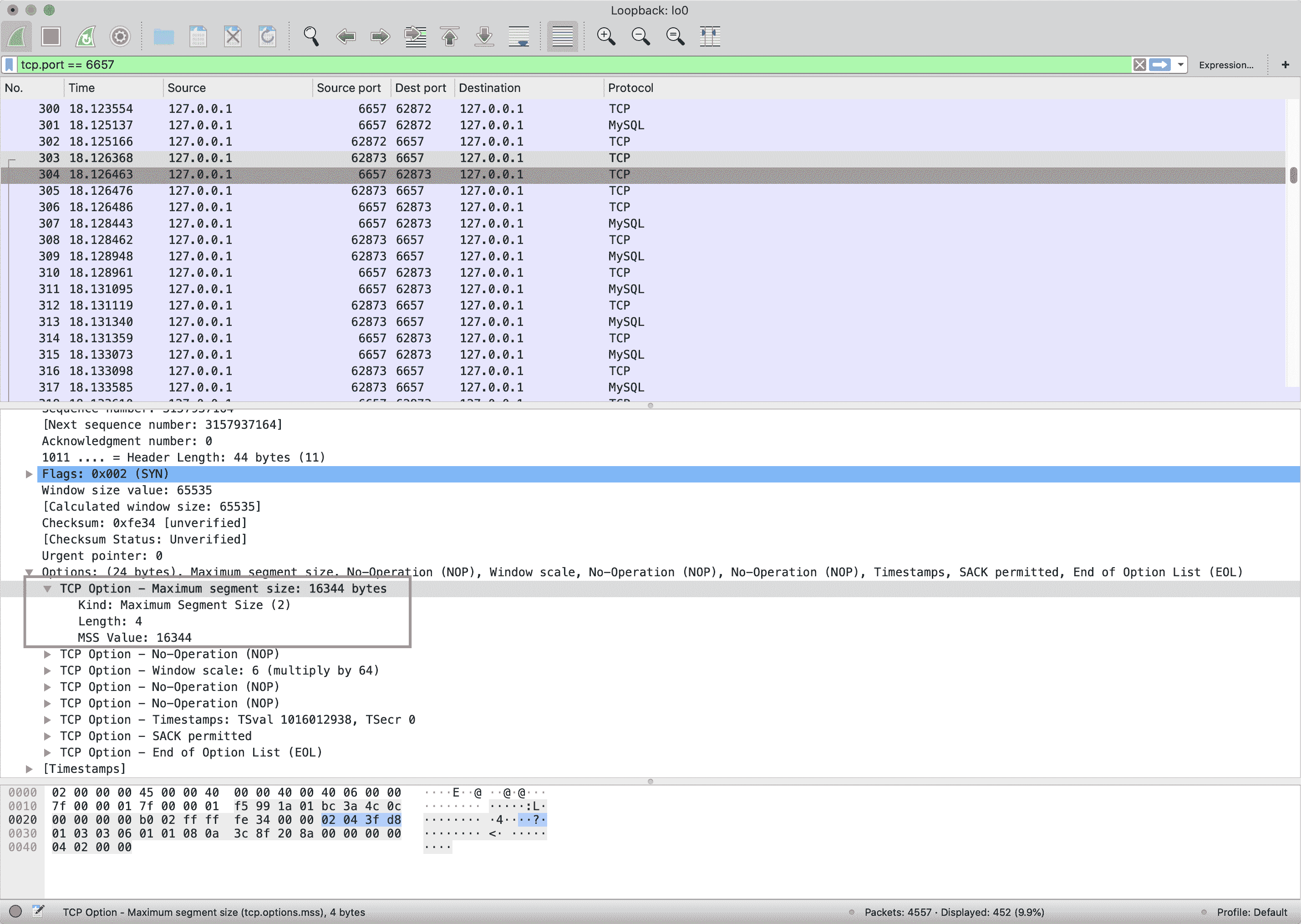This screenshot has height=924, width=1301.
Task: Click the Protocol column header
Action: point(630,88)
